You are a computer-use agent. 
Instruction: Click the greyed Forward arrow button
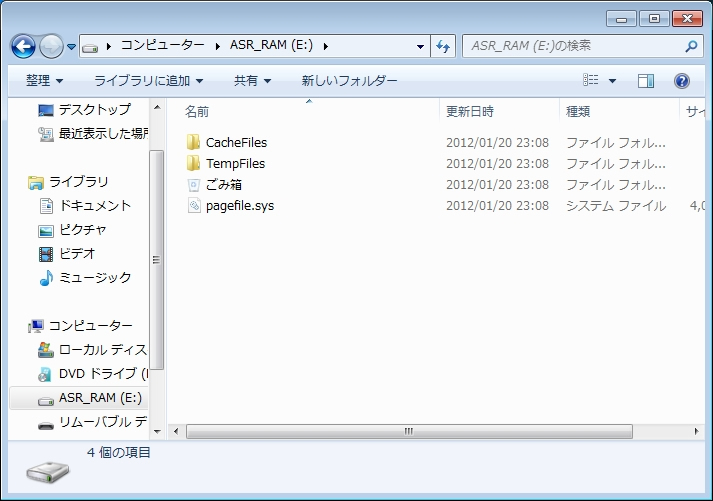(x=51, y=46)
